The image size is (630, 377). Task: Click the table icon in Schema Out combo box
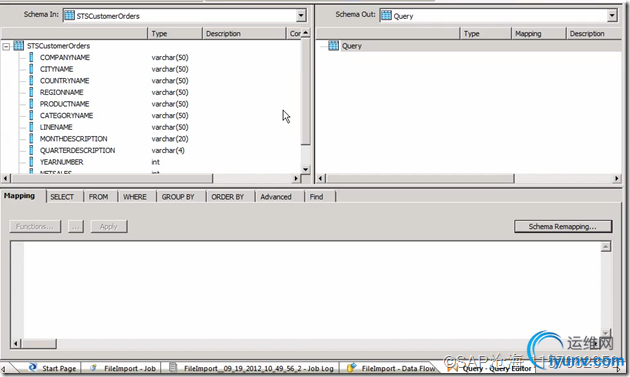tap(386, 16)
